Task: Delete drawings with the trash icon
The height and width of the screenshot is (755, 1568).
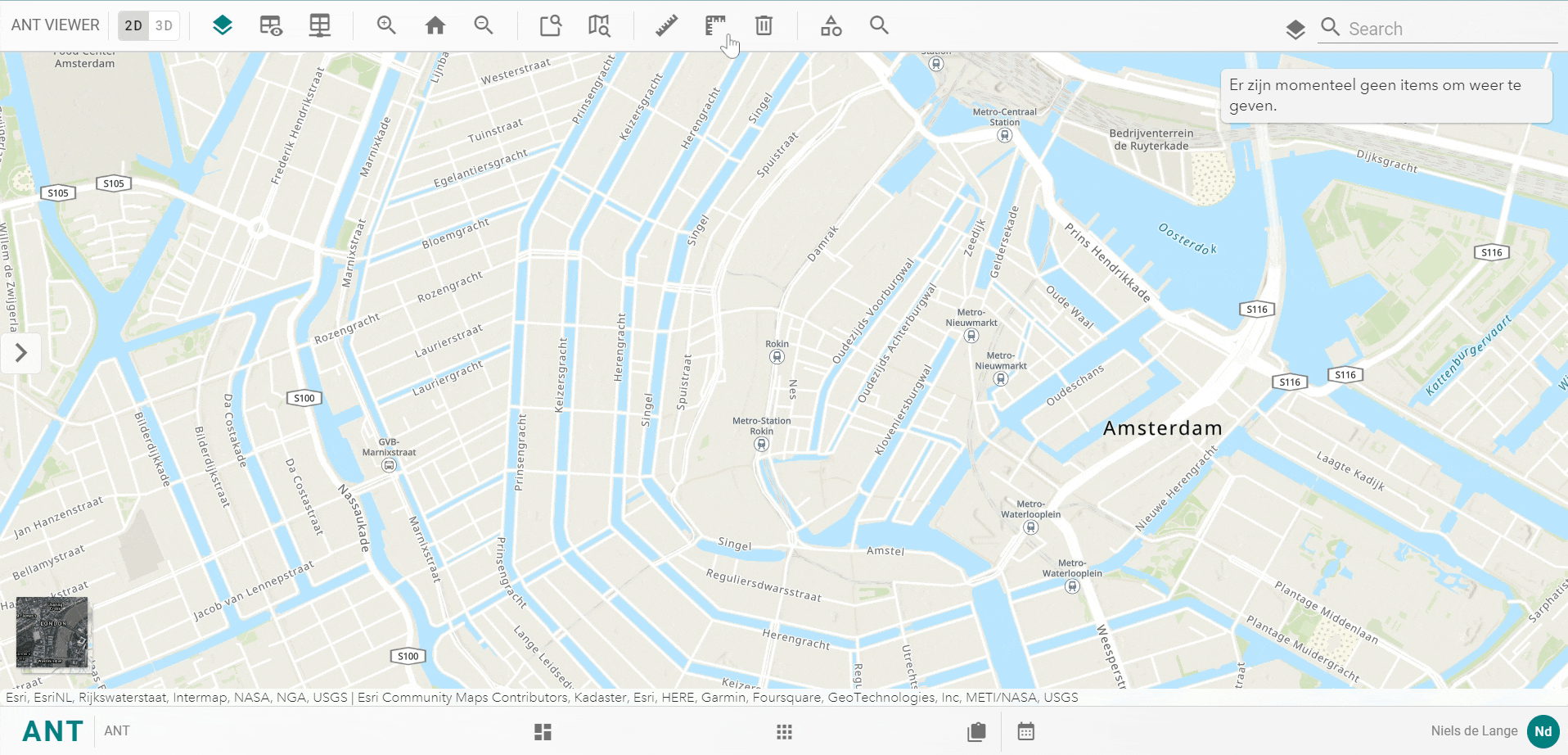Action: coord(764,25)
